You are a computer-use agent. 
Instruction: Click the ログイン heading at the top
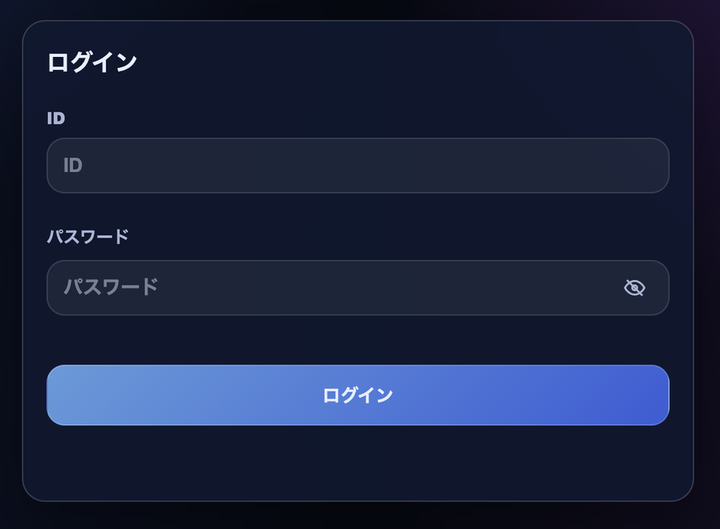coord(92,62)
